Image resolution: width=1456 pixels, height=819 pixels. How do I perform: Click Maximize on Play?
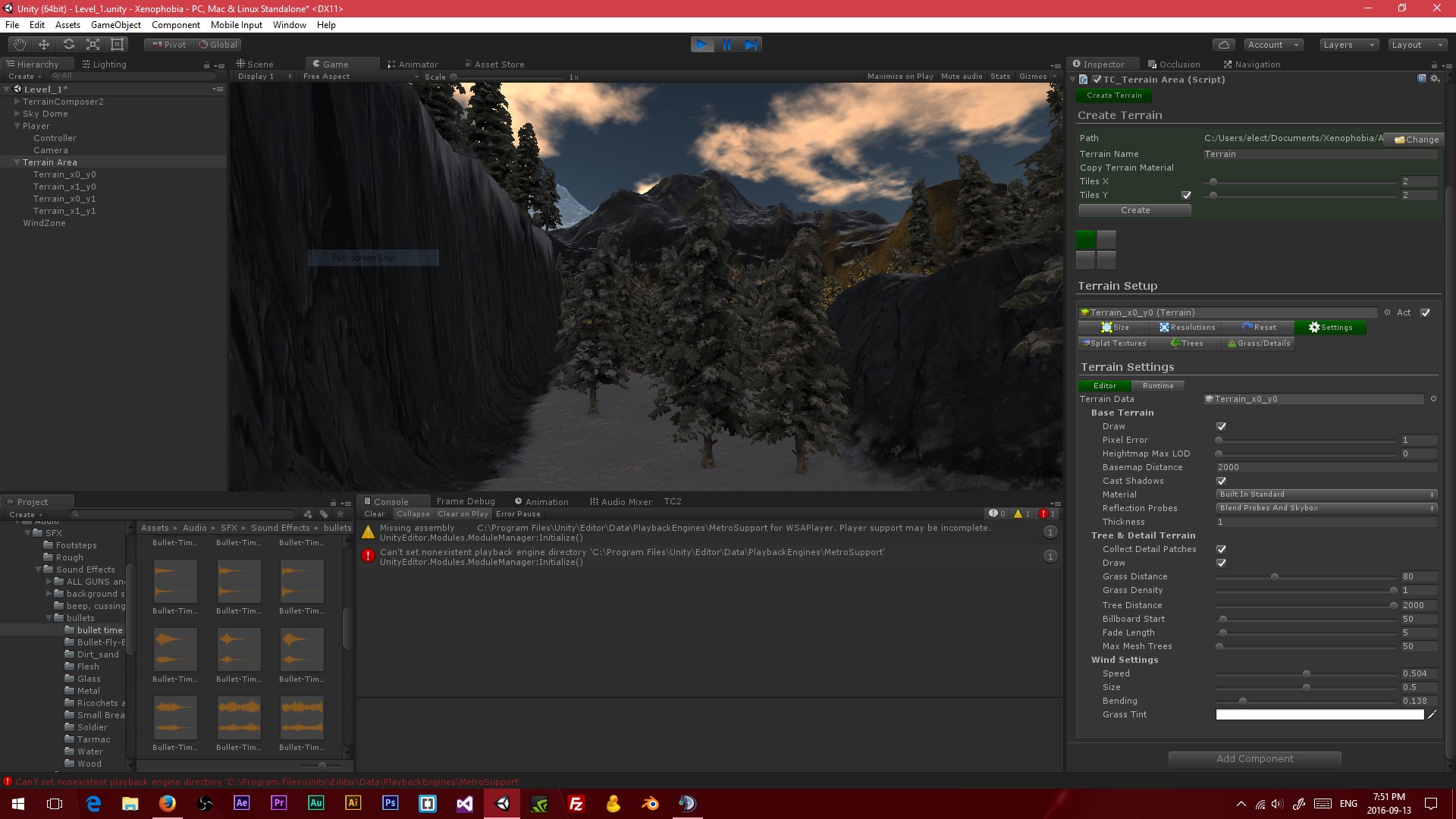pos(900,77)
